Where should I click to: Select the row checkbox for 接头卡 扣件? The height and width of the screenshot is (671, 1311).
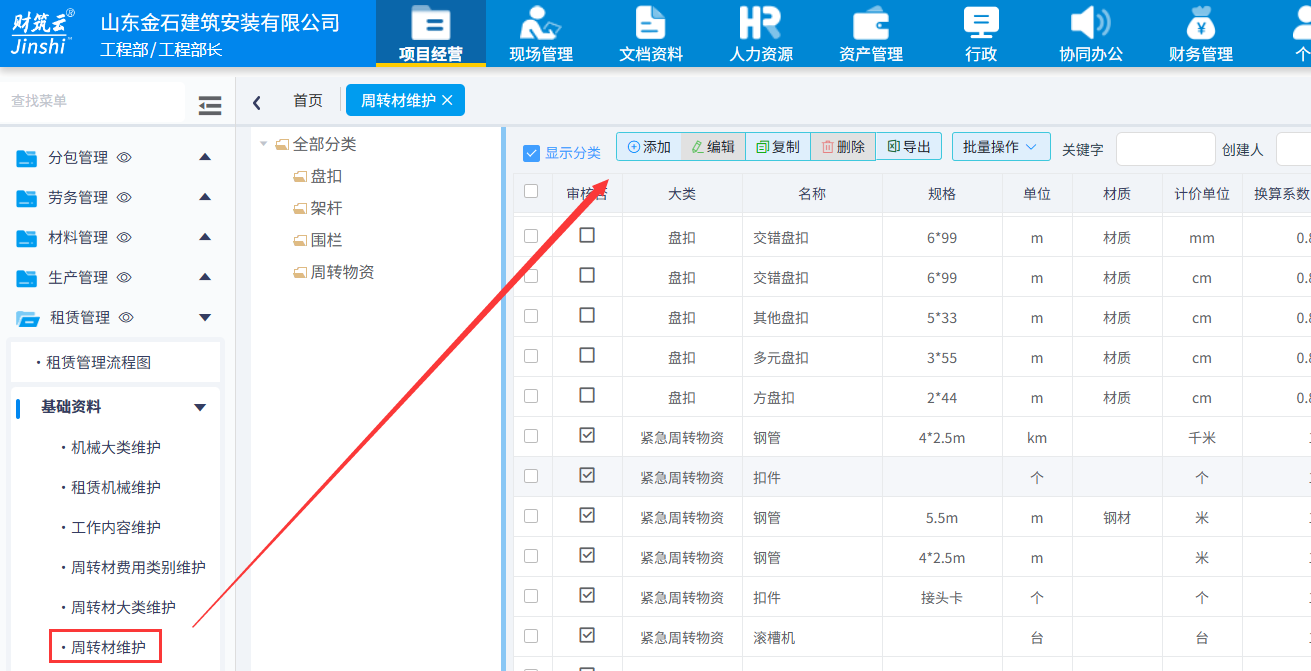pyautogui.click(x=531, y=596)
